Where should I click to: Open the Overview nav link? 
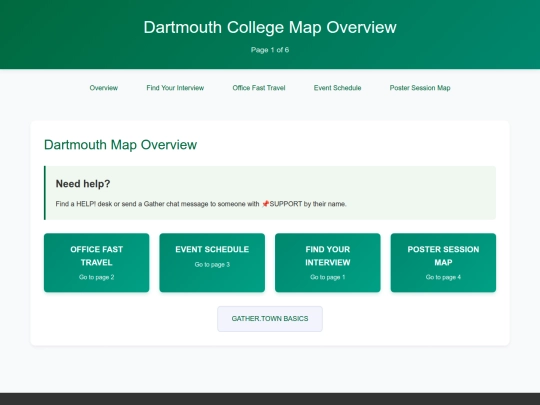tap(104, 88)
